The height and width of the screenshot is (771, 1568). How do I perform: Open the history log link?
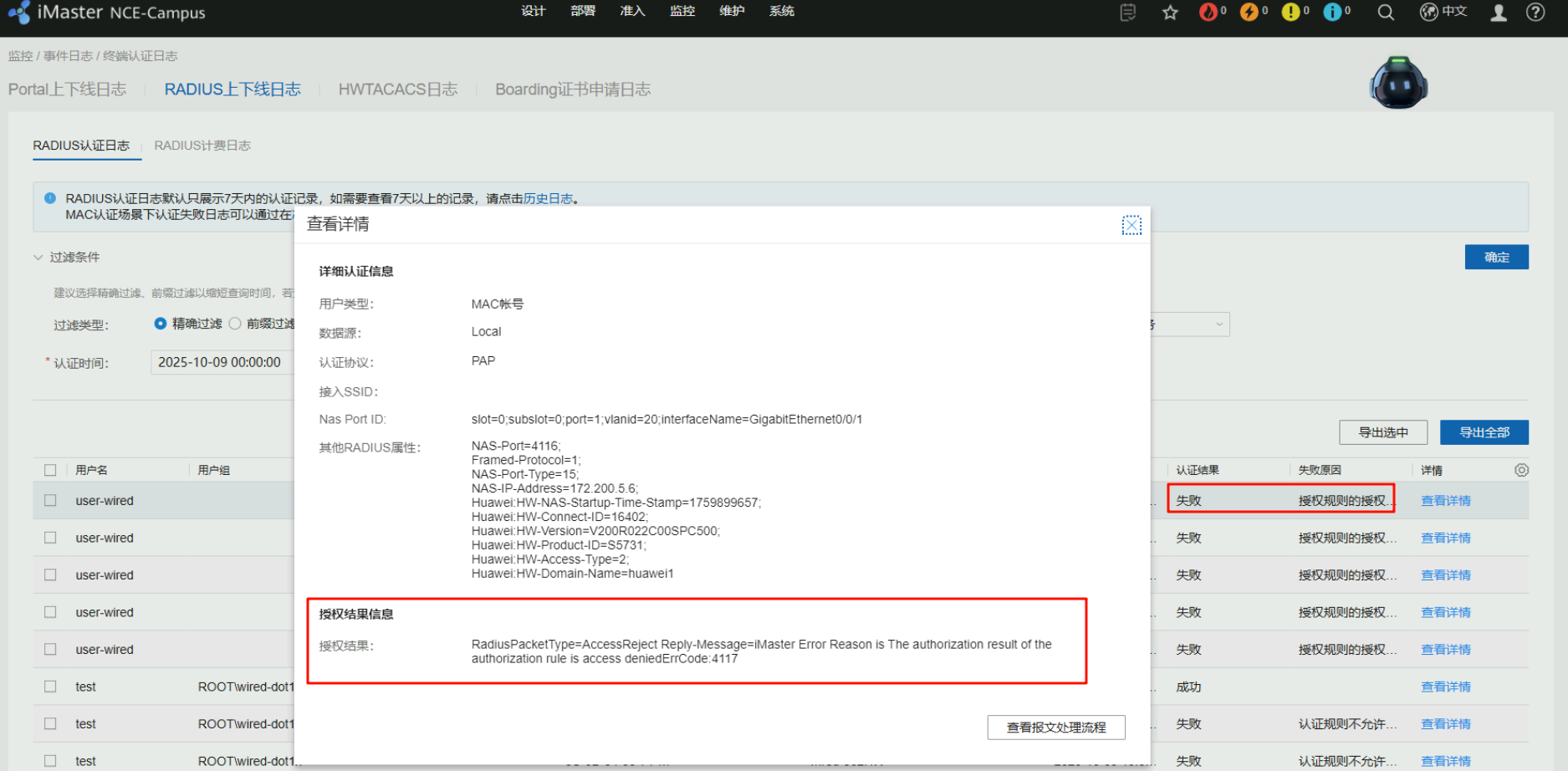pyautogui.click(x=548, y=198)
